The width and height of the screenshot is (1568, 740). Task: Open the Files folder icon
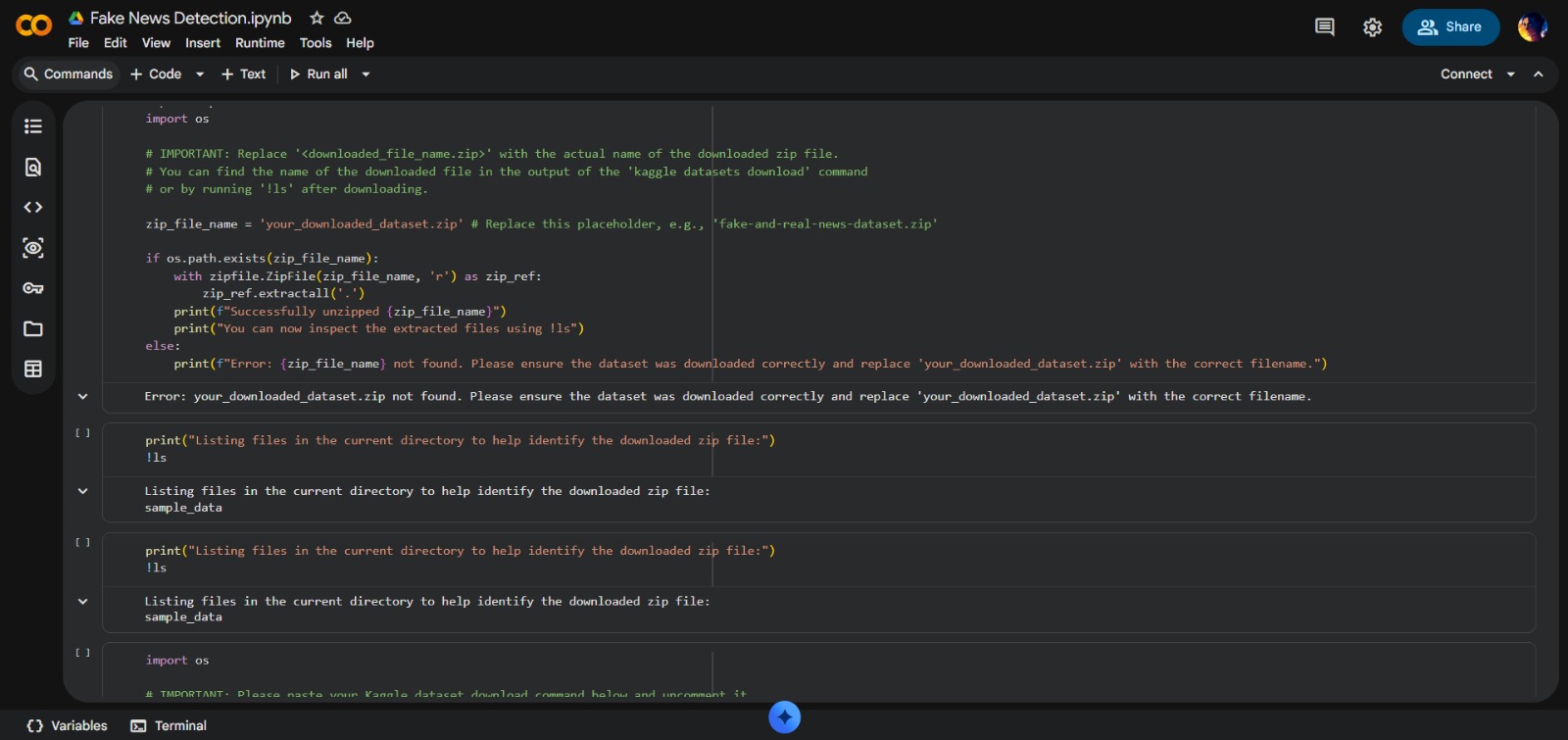tap(33, 329)
